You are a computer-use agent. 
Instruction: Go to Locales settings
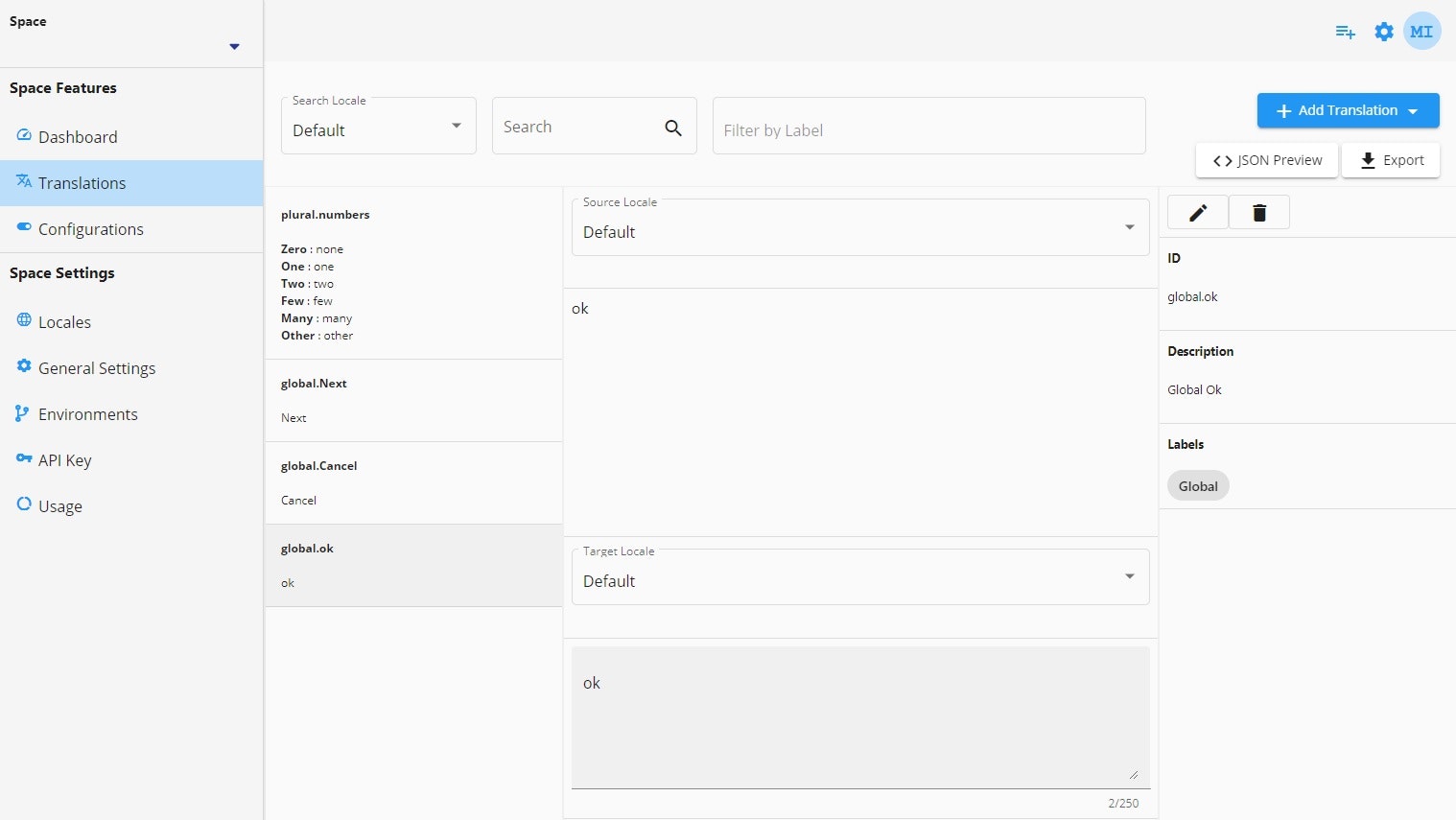[x=131, y=322]
